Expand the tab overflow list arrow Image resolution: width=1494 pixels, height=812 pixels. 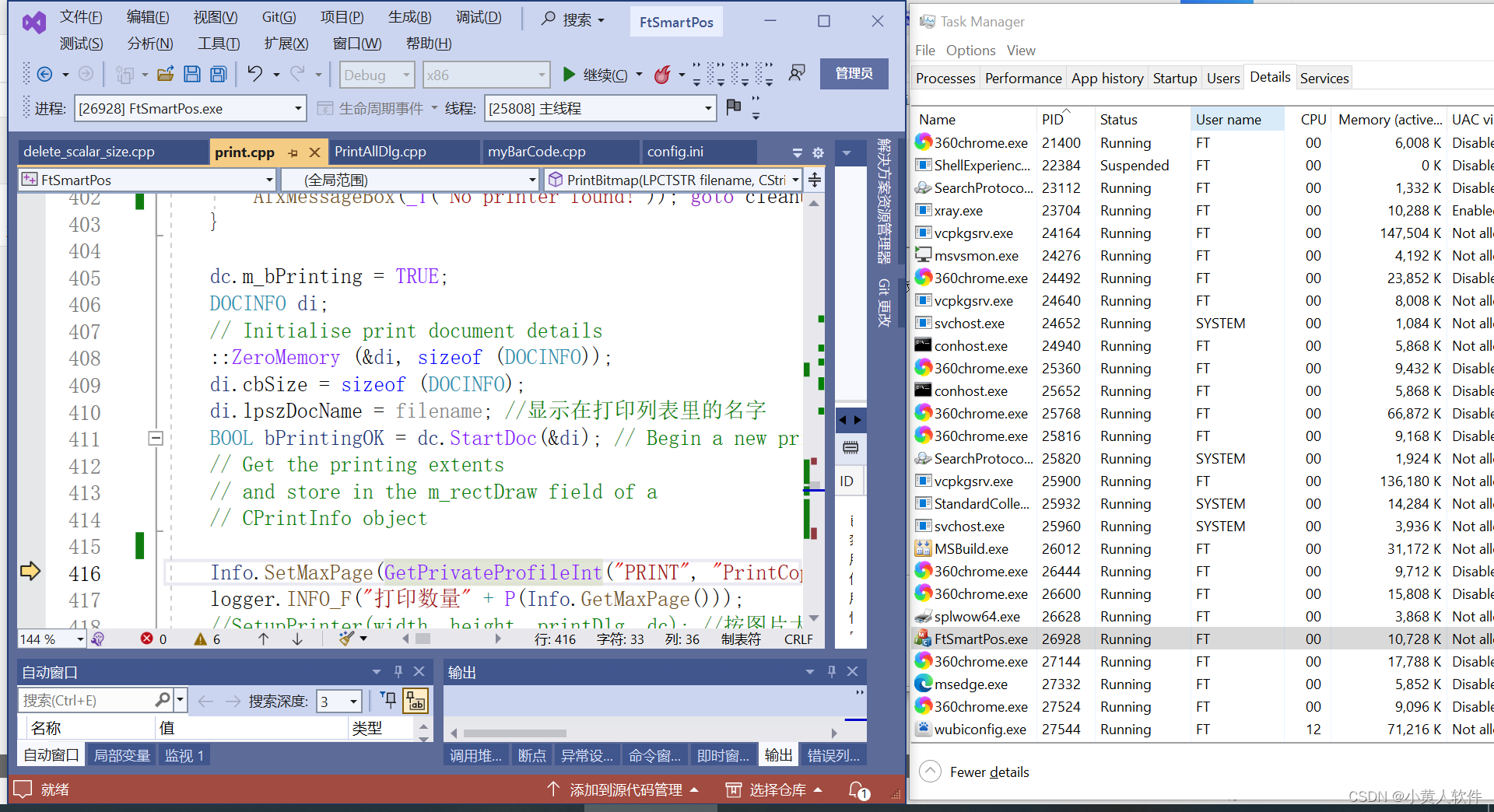(x=798, y=152)
